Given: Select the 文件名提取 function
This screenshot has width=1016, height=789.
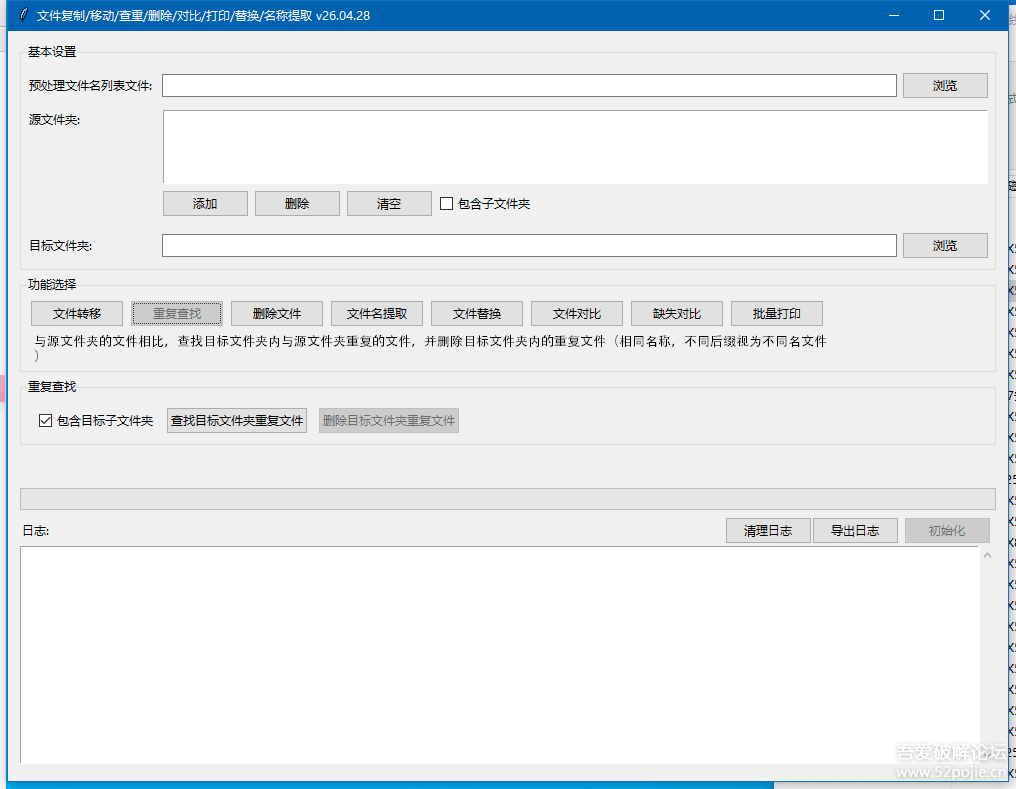Looking at the screenshot, I should [x=376, y=314].
